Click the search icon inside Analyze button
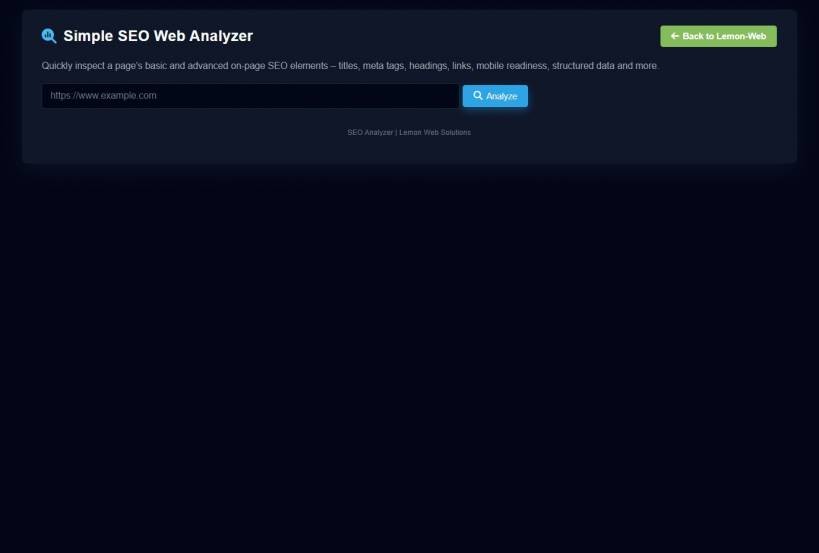Screen dimensions: 819x553 [478, 96]
